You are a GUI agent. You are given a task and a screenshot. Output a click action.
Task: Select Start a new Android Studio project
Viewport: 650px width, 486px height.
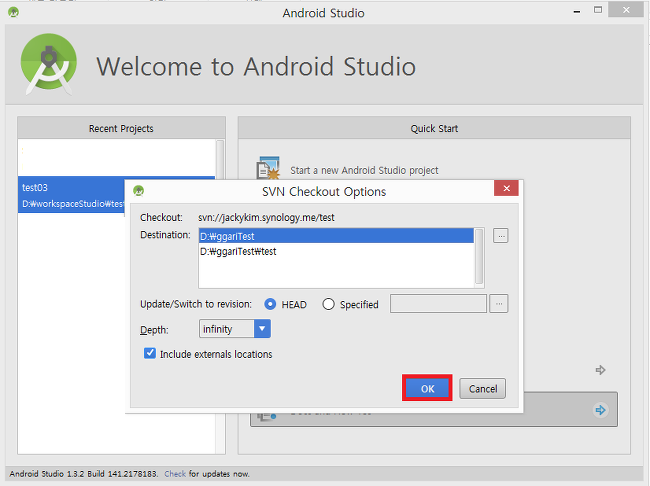coord(364,170)
